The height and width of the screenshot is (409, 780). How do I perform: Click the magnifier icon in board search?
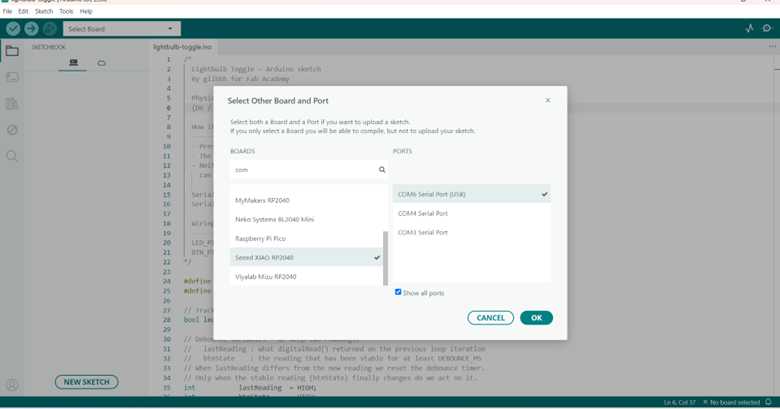pos(382,170)
